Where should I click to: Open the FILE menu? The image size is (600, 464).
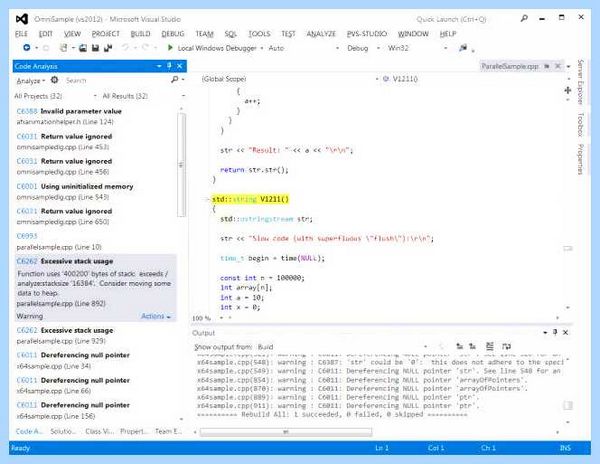pyautogui.click(x=21, y=34)
